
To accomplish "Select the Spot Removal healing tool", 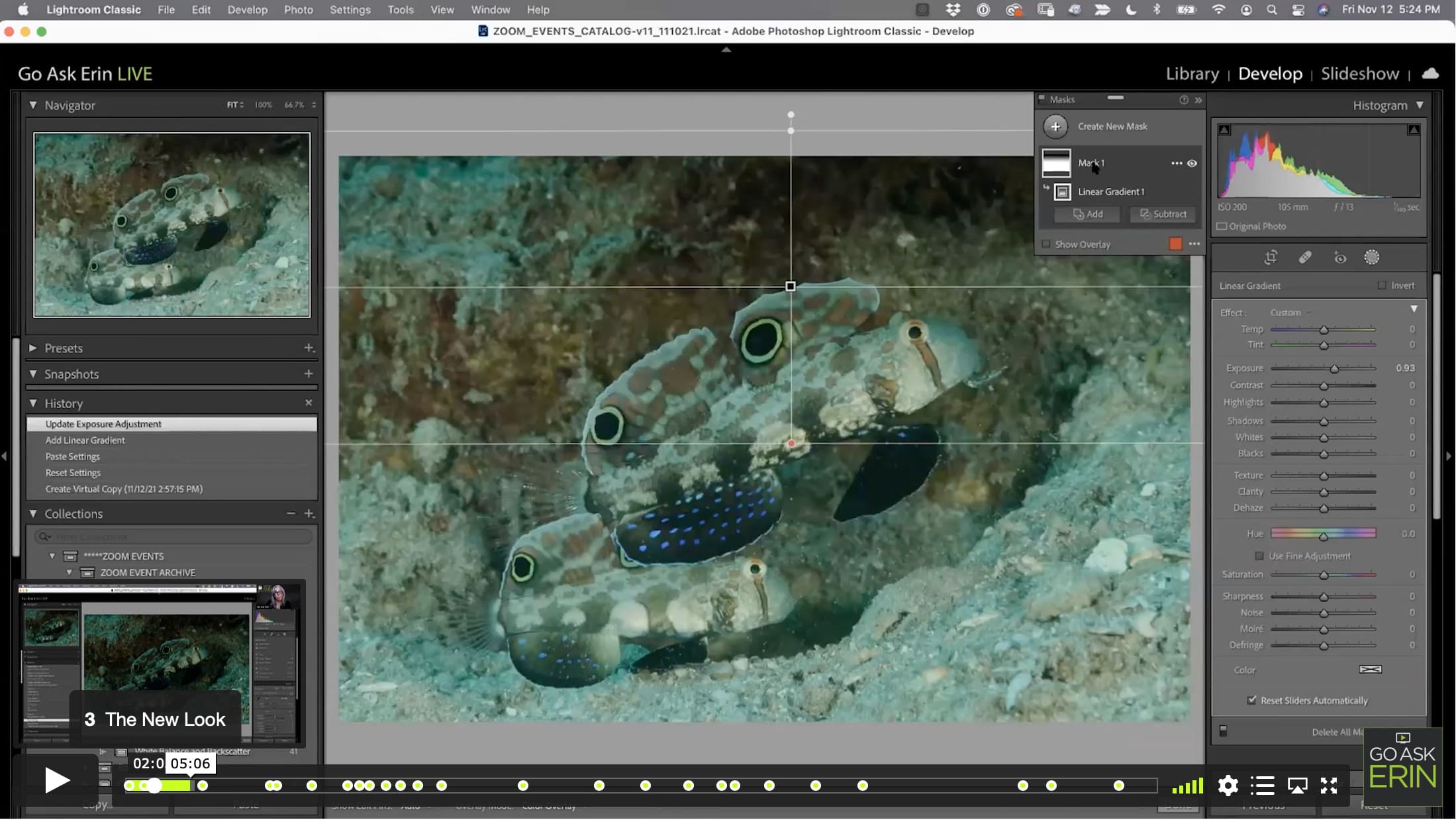I will [1305, 258].
